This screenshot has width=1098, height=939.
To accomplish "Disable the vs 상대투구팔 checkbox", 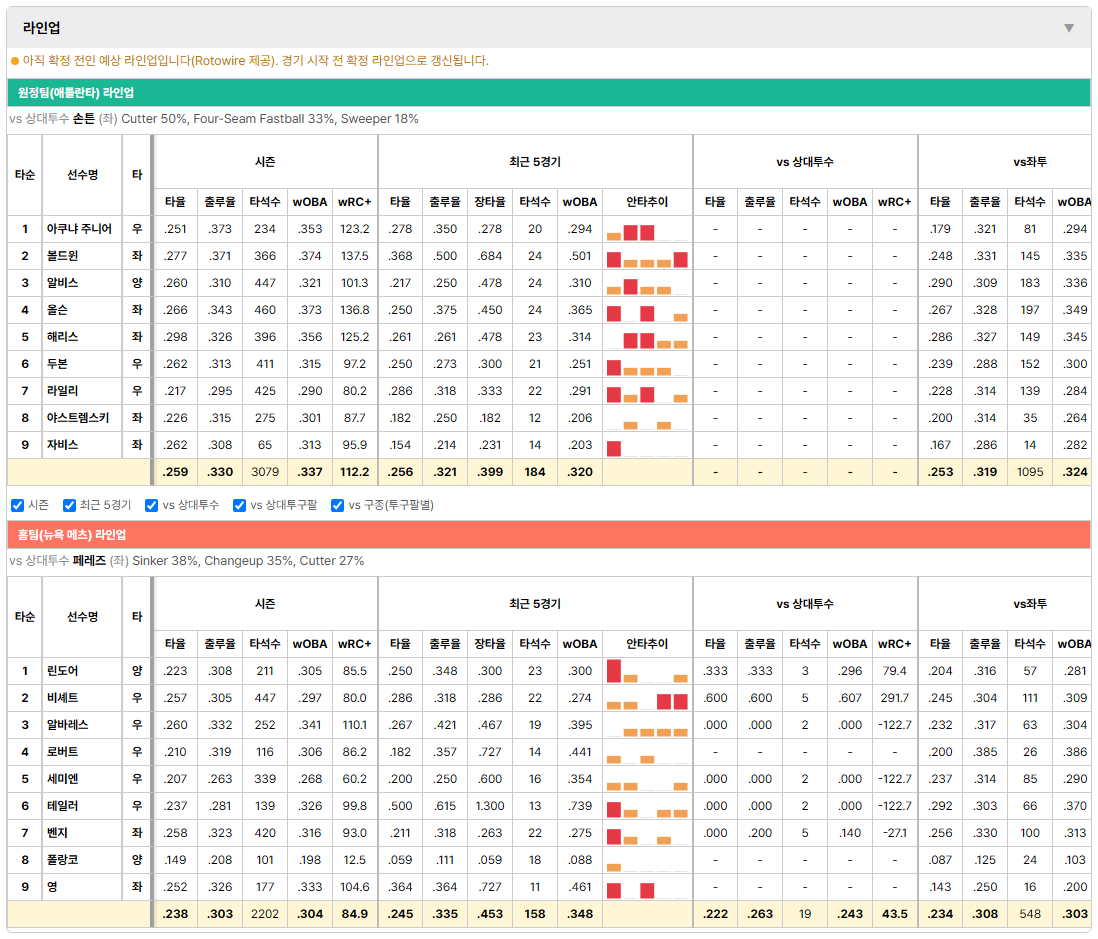I will pyautogui.click(x=239, y=506).
